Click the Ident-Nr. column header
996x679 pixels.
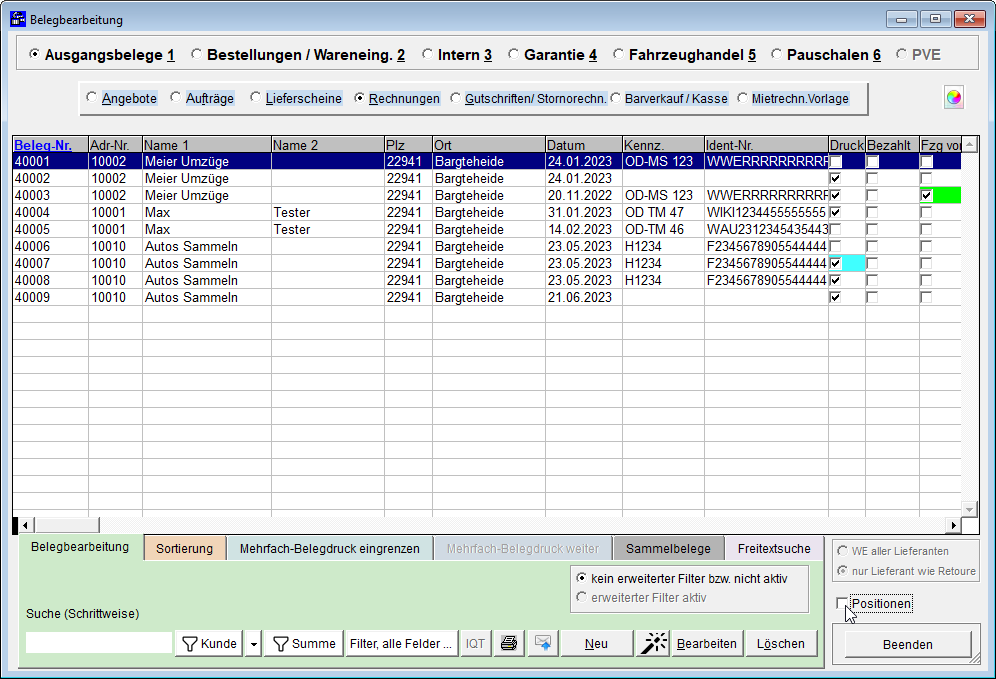click(766, 145)
